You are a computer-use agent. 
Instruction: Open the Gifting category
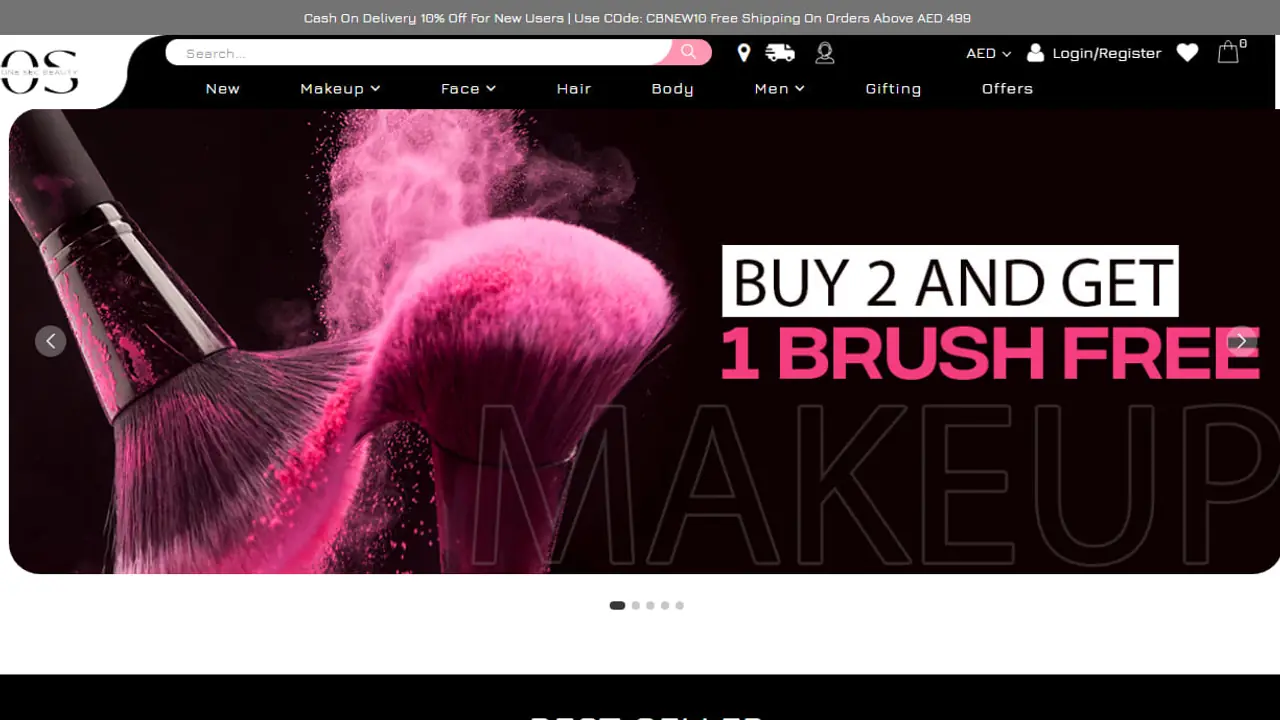click(893, 88)
